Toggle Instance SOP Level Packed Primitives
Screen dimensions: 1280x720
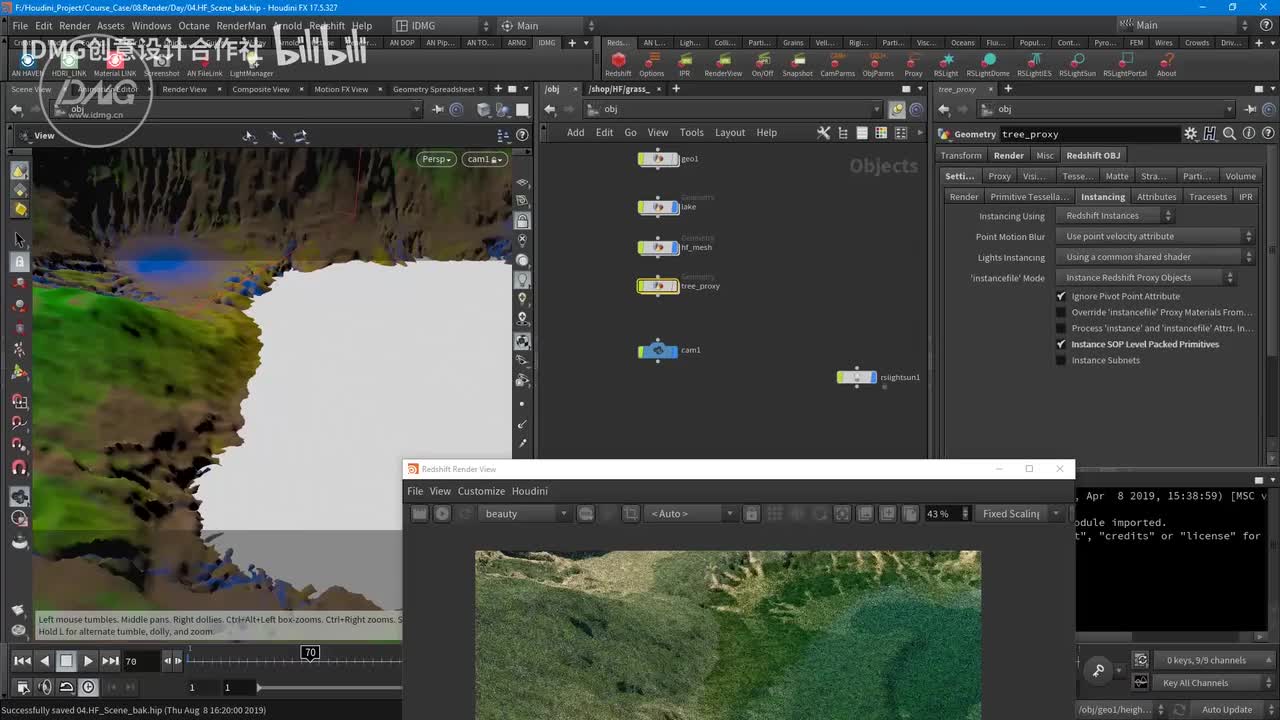1061,344
